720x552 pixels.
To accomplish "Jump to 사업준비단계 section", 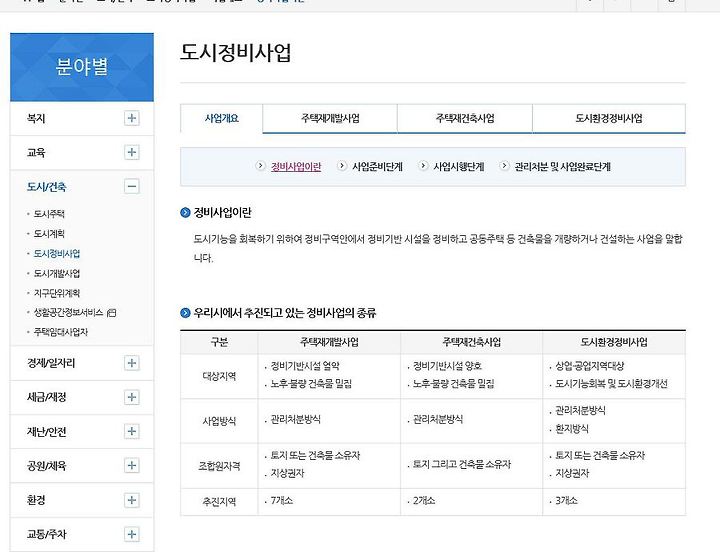I will click(x=377, y=166).
